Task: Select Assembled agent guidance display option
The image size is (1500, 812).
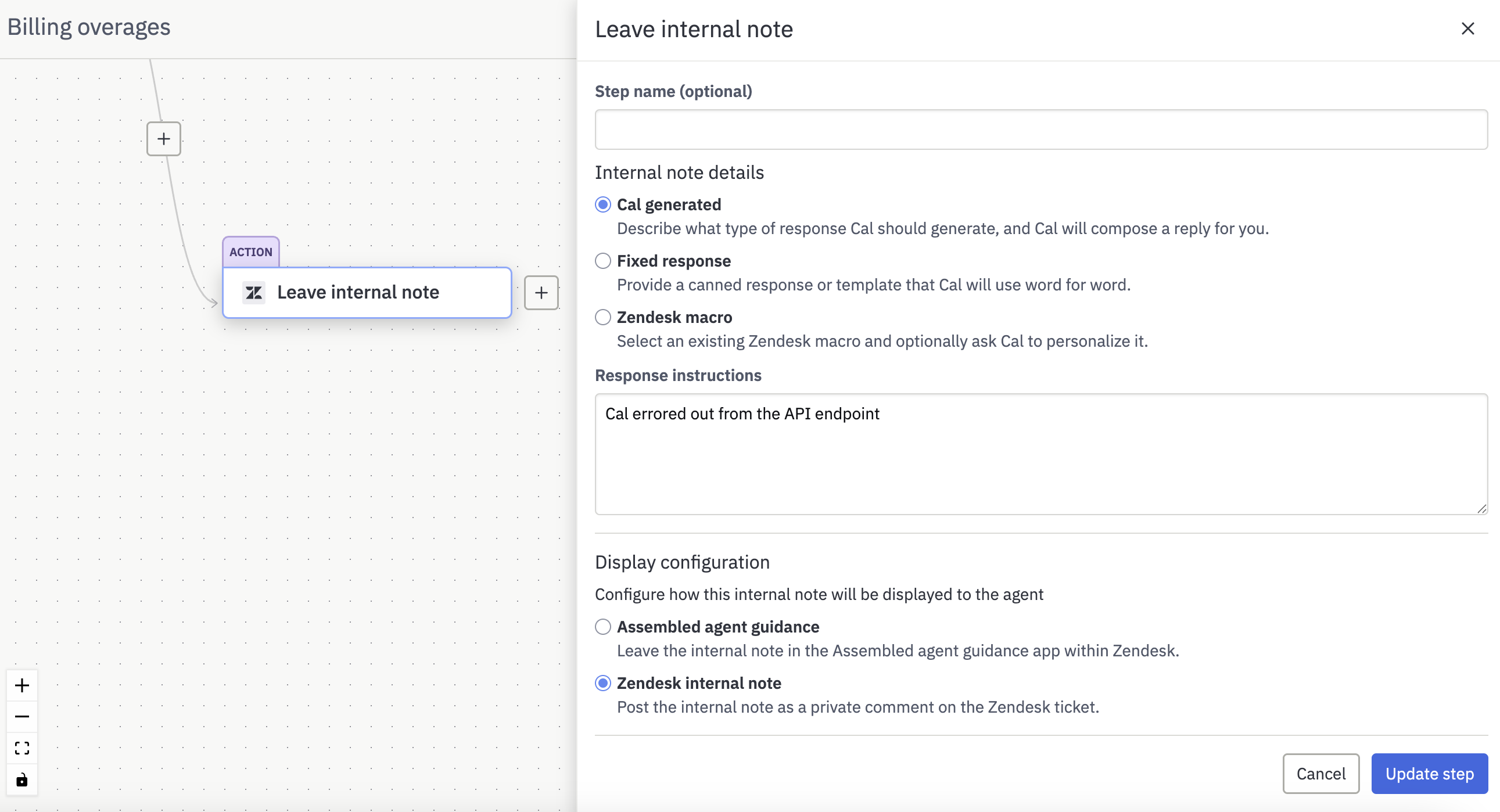Action: tap(602, 627)
